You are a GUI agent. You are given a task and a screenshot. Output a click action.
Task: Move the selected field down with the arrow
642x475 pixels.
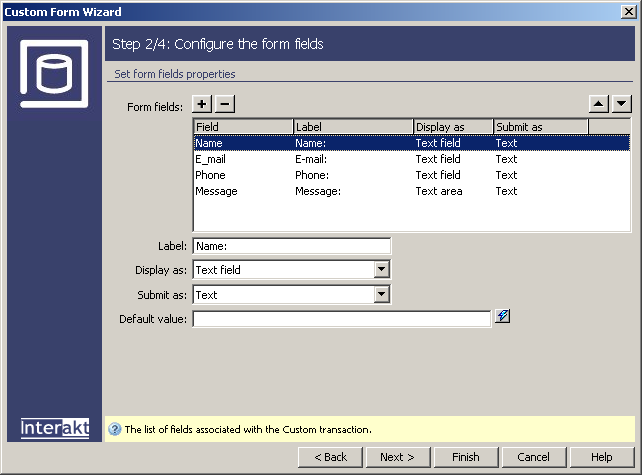pyautogui.click(x=622, y=104)
